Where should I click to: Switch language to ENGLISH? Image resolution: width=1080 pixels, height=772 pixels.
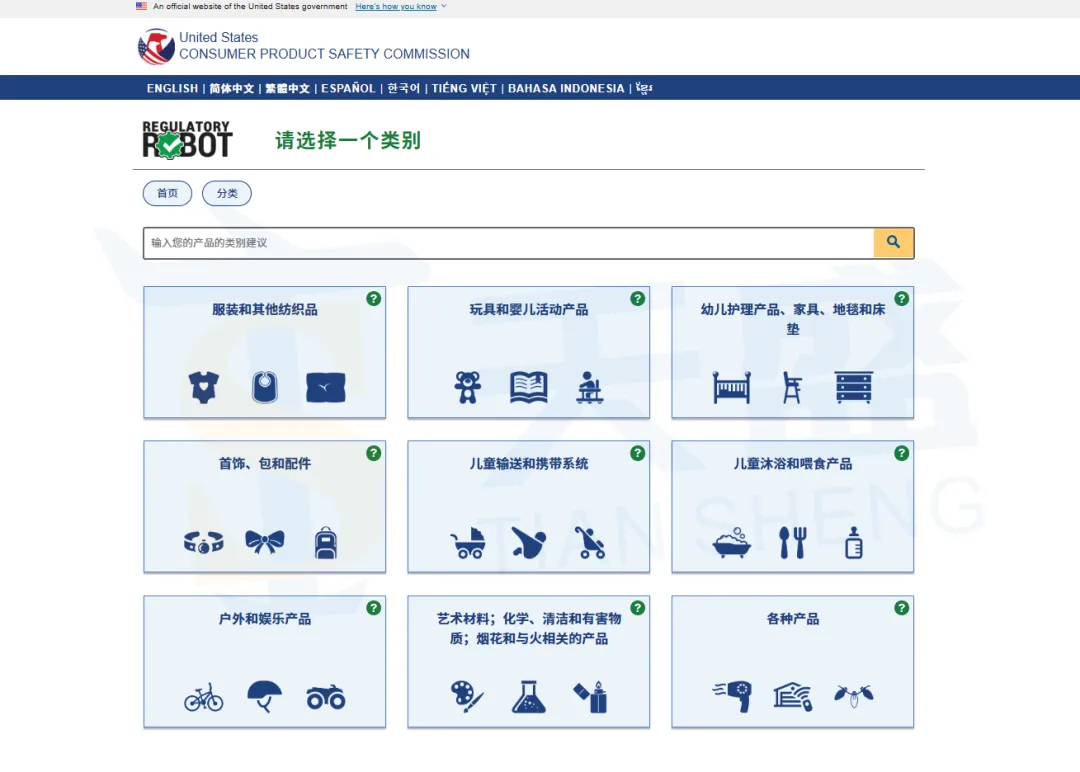tap(172, 88)
